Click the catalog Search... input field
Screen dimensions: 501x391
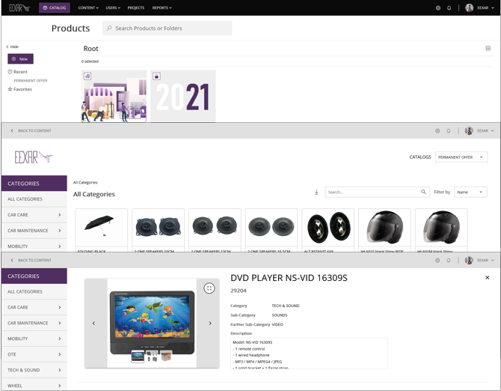(x=377, y=192)
